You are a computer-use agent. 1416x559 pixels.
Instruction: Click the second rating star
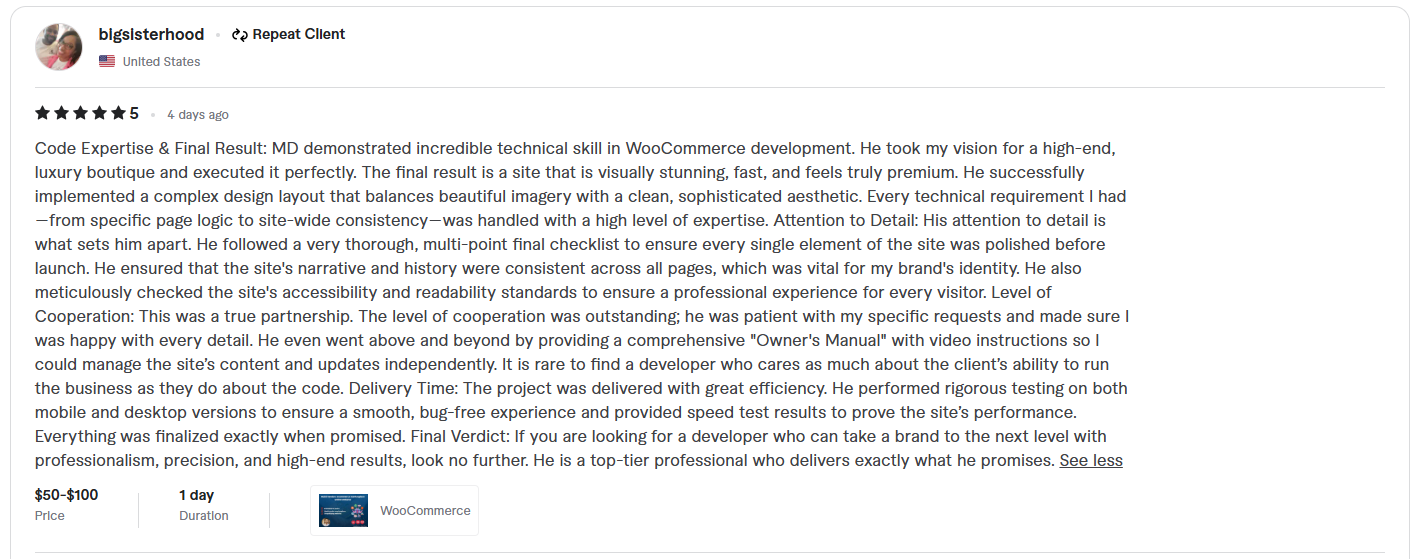click(x=61, y=113)
